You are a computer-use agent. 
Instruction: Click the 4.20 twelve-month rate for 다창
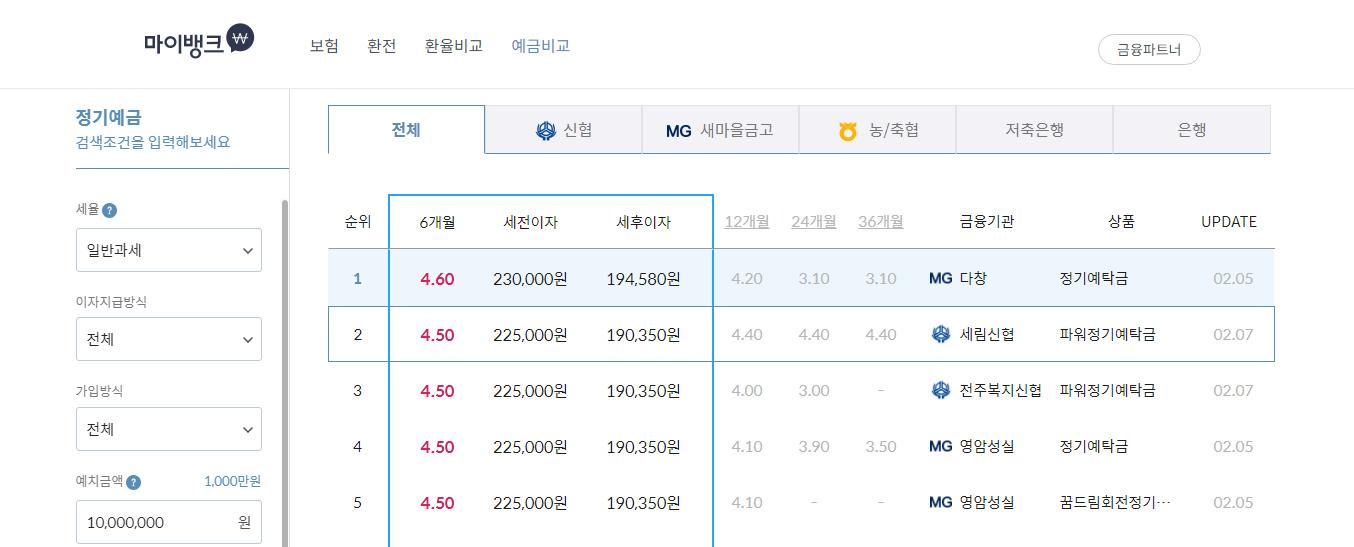pos(747,278)
